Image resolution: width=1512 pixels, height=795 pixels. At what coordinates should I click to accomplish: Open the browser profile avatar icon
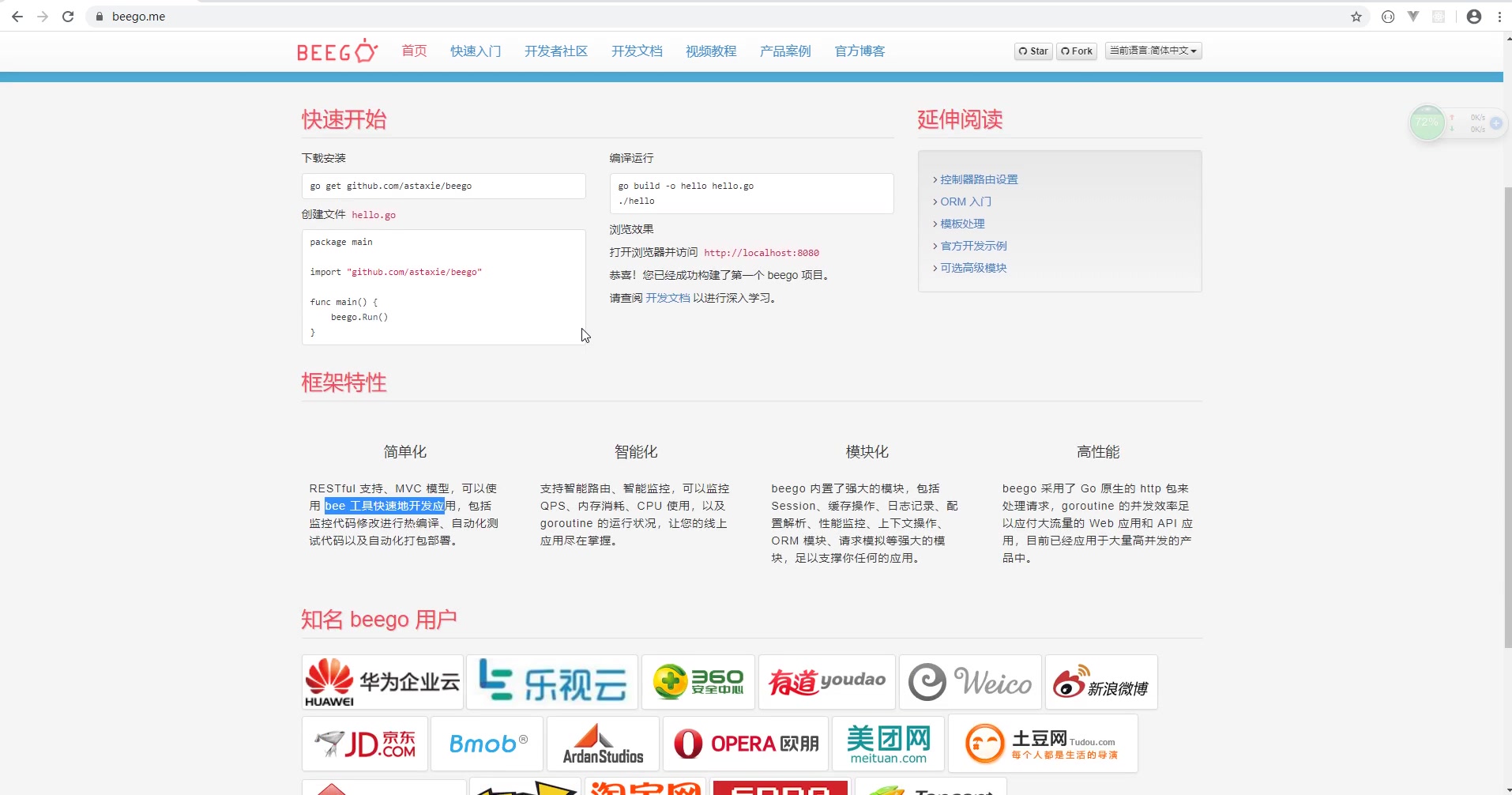point(1474,17)
